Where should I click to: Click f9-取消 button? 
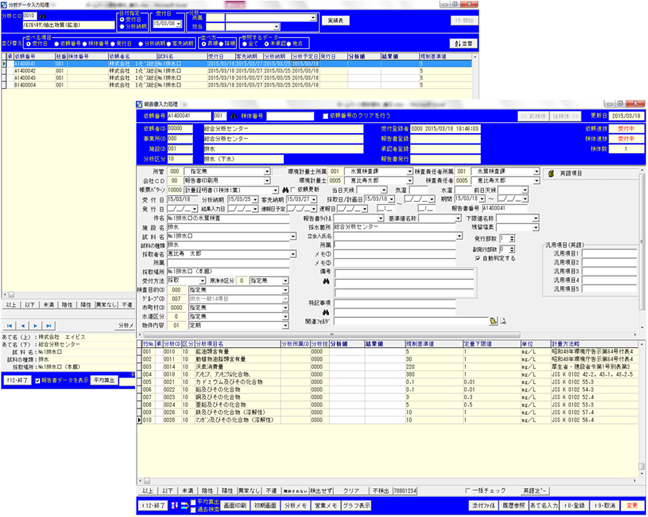pyautogui.click(x=605, y=505)
